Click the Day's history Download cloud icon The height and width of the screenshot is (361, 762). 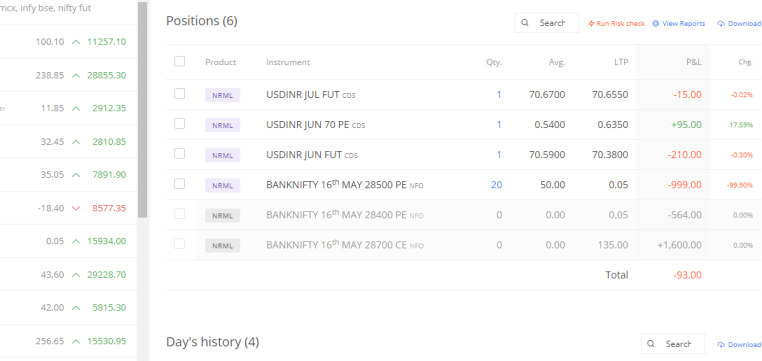pos(721,344)
